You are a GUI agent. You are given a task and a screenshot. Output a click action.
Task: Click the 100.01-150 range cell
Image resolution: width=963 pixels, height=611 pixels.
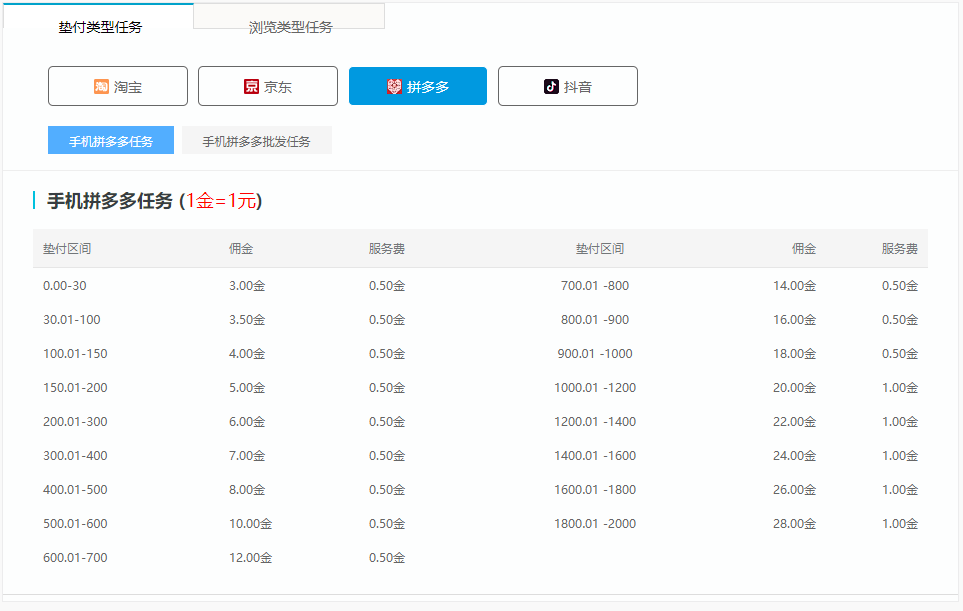tap(75, 354)
